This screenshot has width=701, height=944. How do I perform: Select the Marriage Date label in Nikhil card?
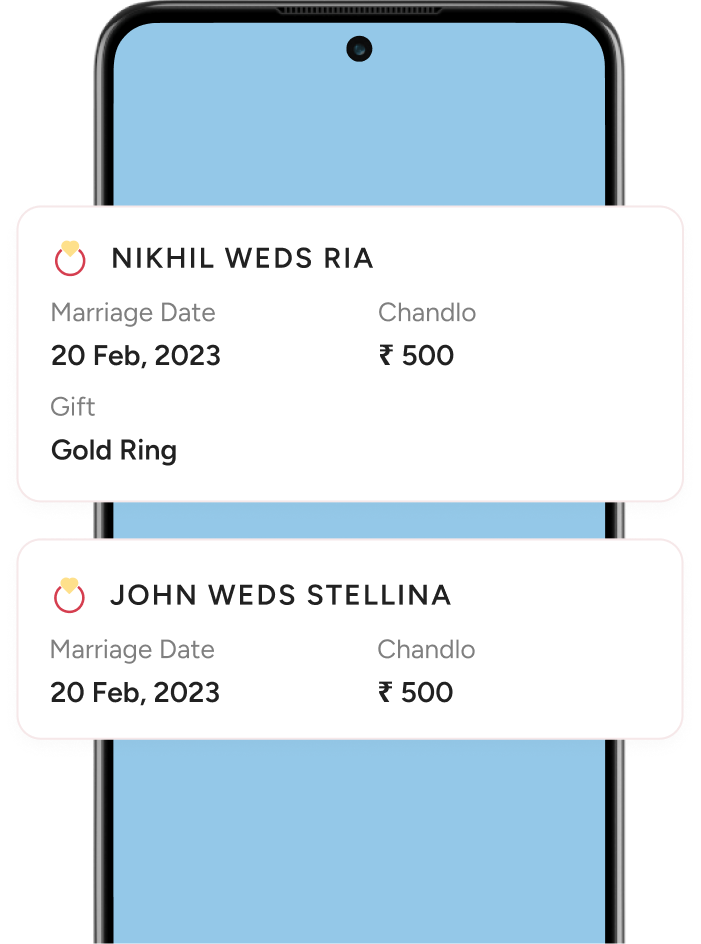[133, 313]
